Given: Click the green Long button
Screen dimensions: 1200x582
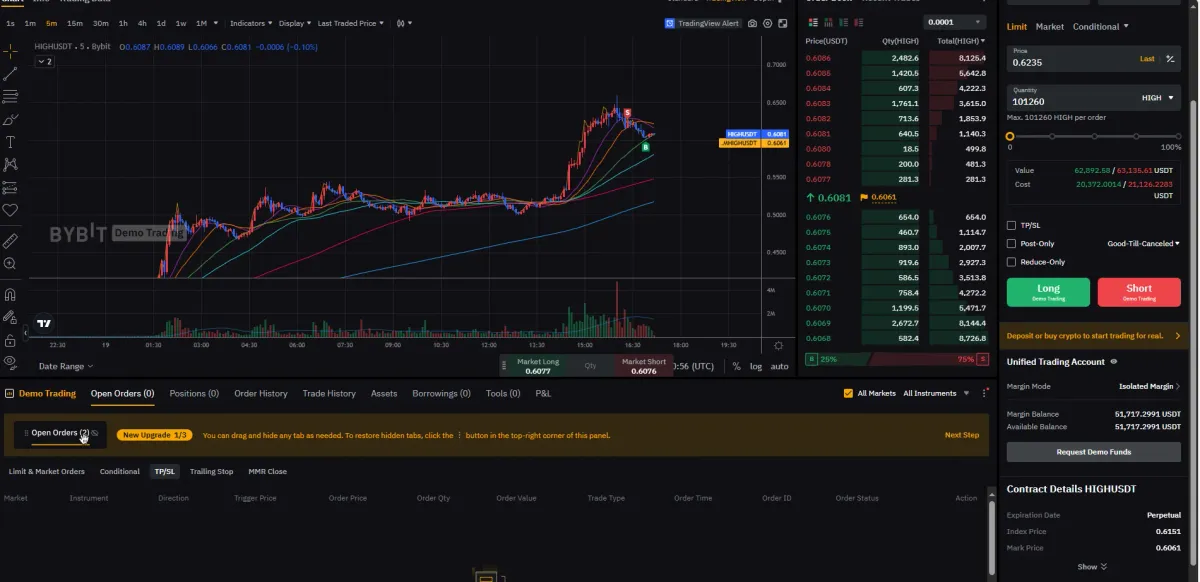Looking at the screenshot, I should [x=1048, y=292].
